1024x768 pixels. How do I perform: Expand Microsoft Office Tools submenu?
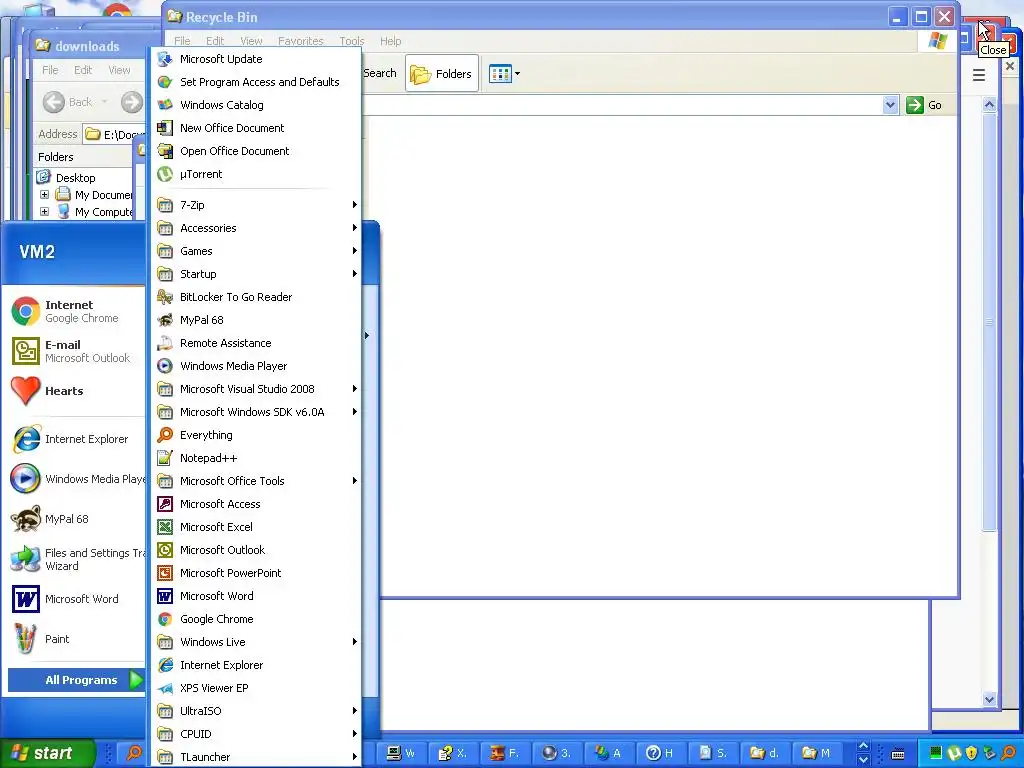click(x=256, y=481)
